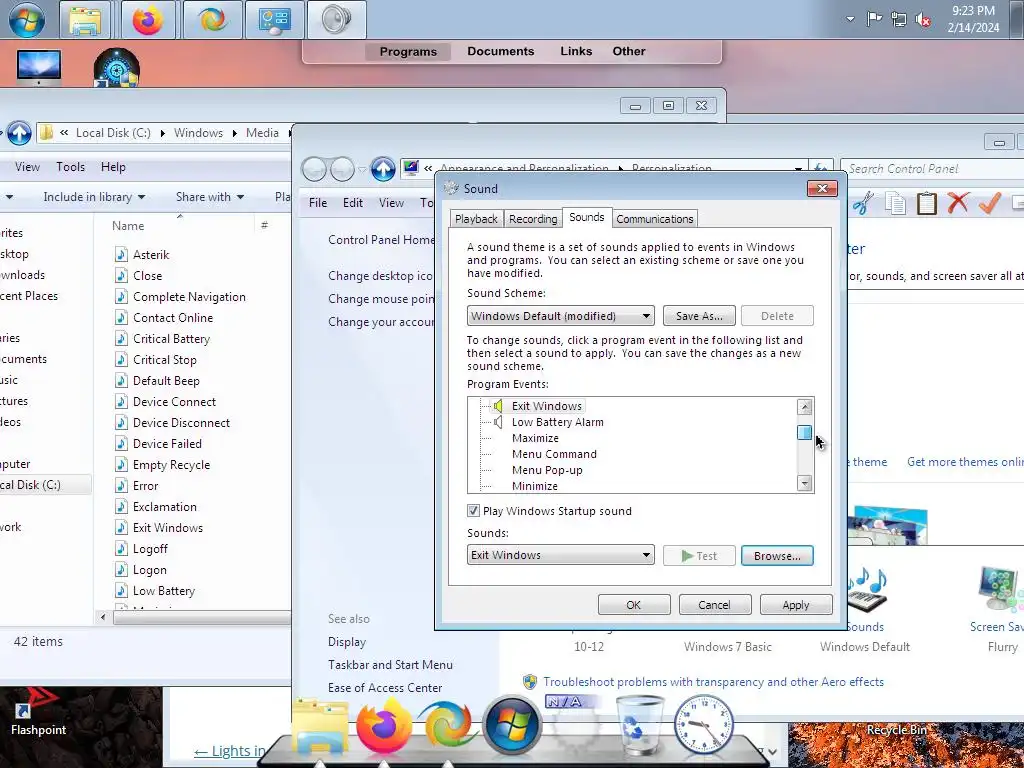Click the orange checkmark toolbar icon
The image size is (1024, 768).
989,202
